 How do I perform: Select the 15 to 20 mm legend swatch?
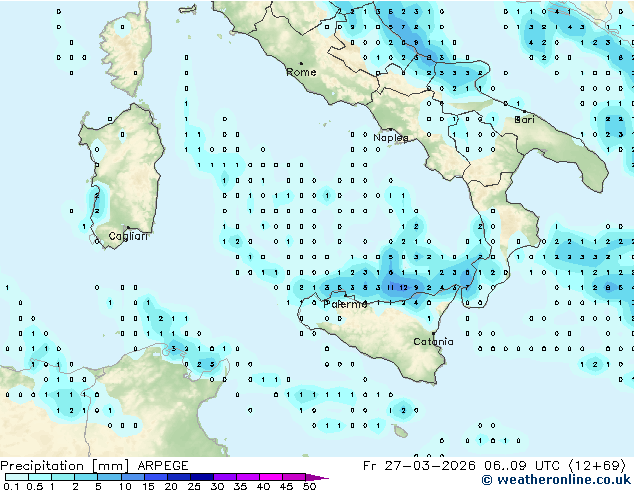point(156,477)
